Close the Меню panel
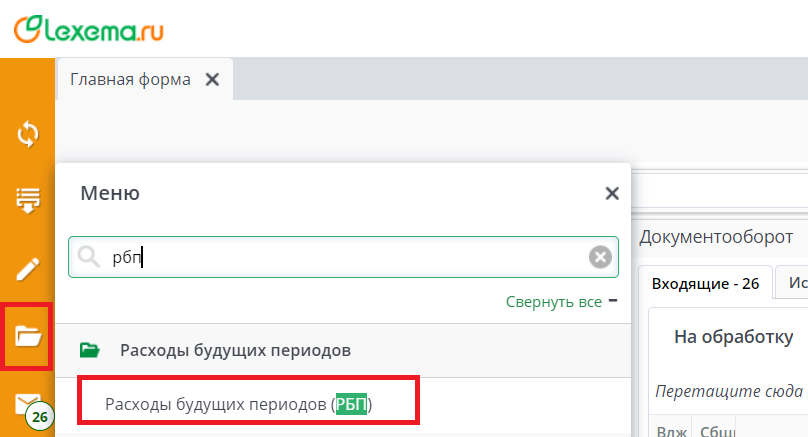This screenshot has height=437, width=808. [x=612, y=194]
